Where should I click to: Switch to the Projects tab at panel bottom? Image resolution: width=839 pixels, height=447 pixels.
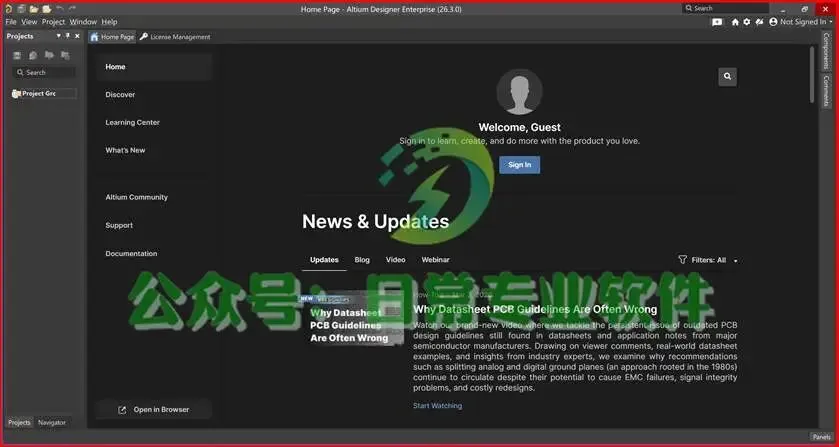[x=19, y=422]
